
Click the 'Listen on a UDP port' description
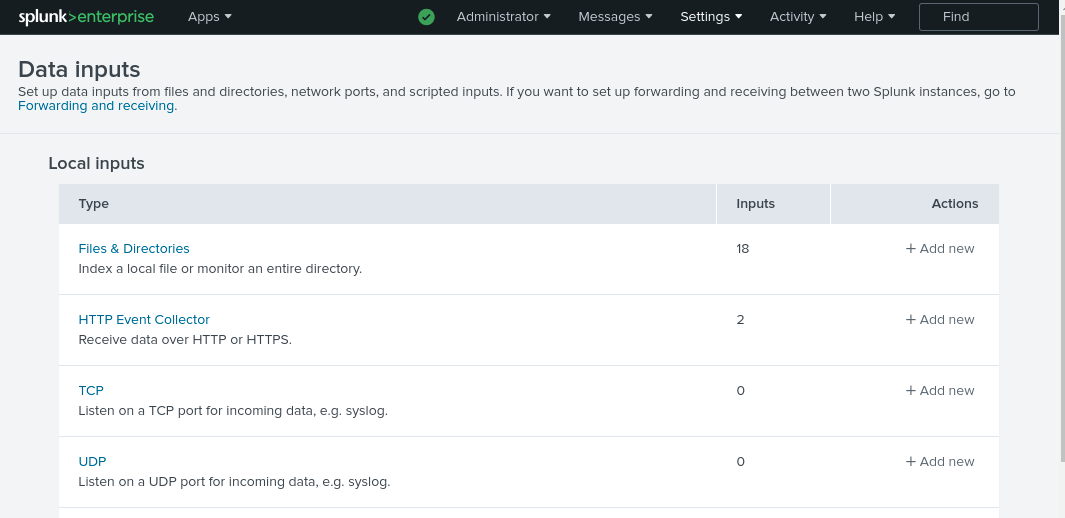click(x=234, y=482)
